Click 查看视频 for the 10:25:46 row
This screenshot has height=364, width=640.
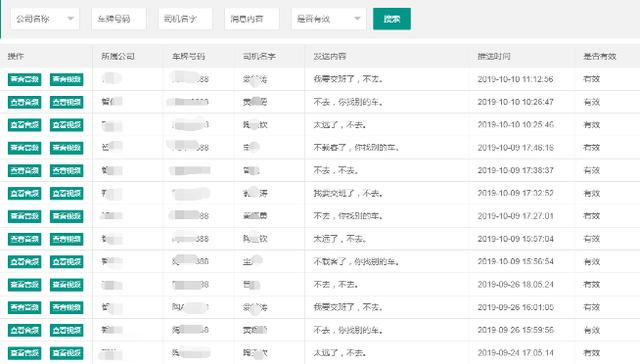point(67,125)
